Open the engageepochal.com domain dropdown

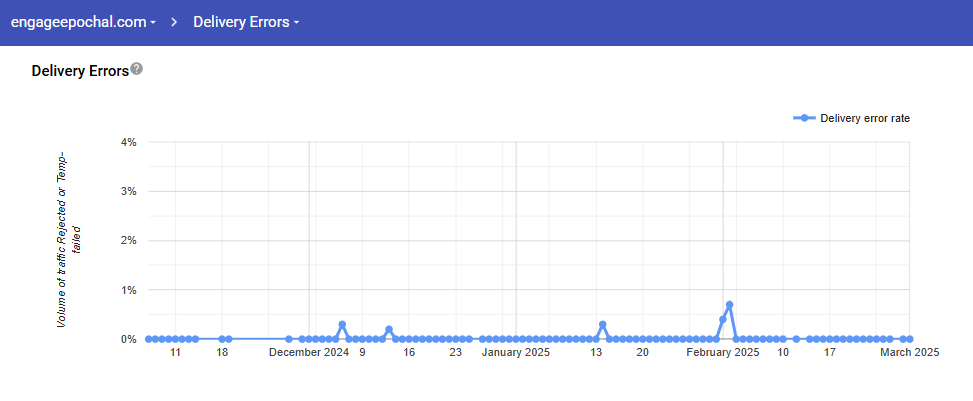pos(83,22)
